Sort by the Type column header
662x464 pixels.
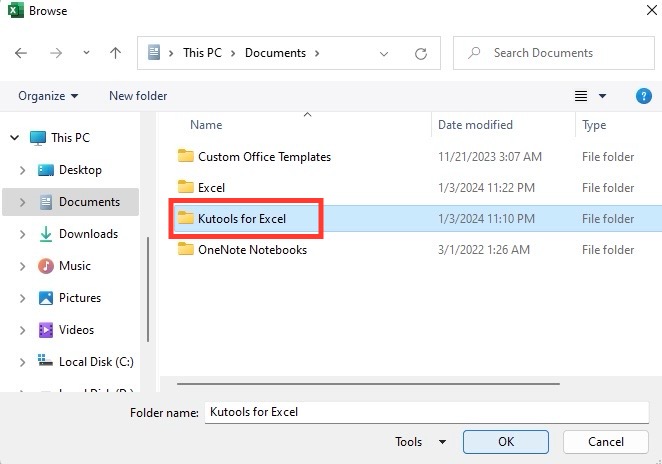[x=594, y=125]
